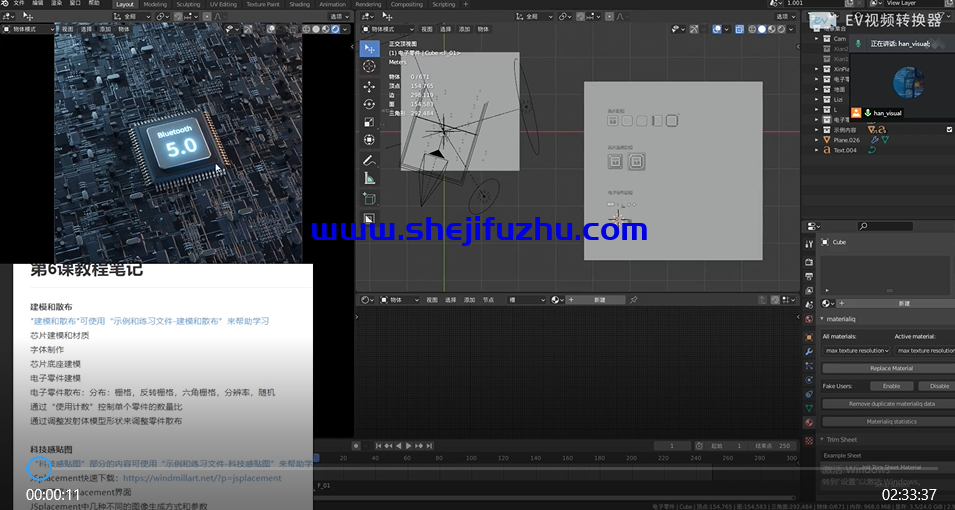Switch to the Compositing workspace tab
The width and height of the screenshot is (955, 510).
click(406, 4)
